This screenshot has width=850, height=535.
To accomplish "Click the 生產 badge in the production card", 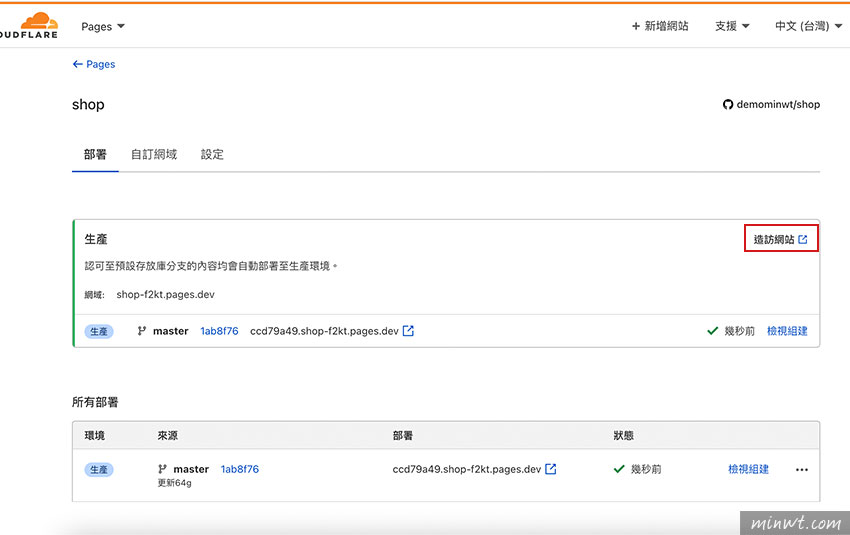I will [x=99, y=331].
